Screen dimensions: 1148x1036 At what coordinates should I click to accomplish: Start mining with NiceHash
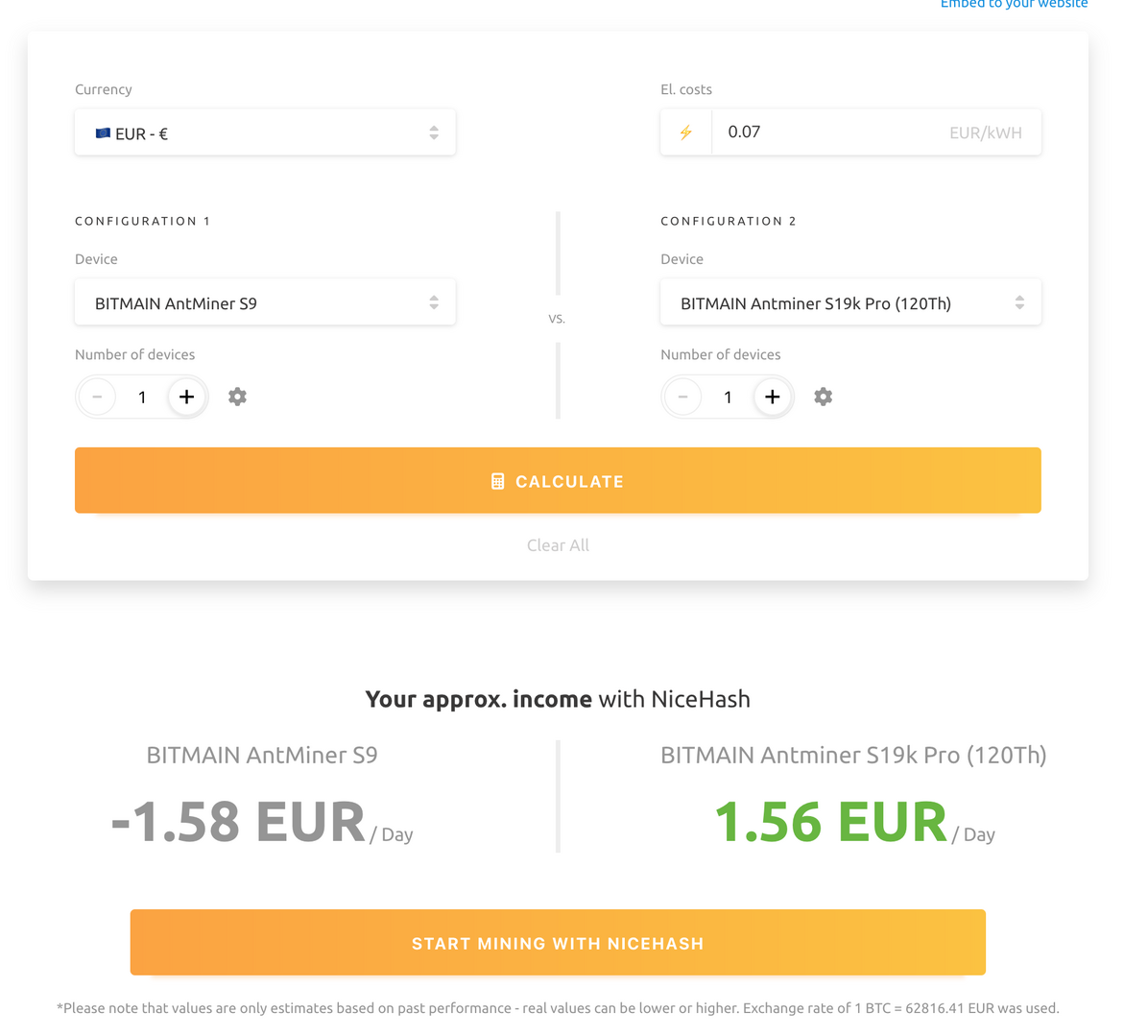[558, 943]
